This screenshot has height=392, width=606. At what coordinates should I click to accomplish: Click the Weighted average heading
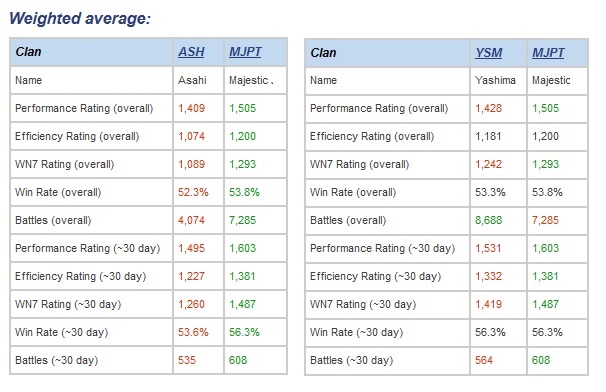click(80, 19)
